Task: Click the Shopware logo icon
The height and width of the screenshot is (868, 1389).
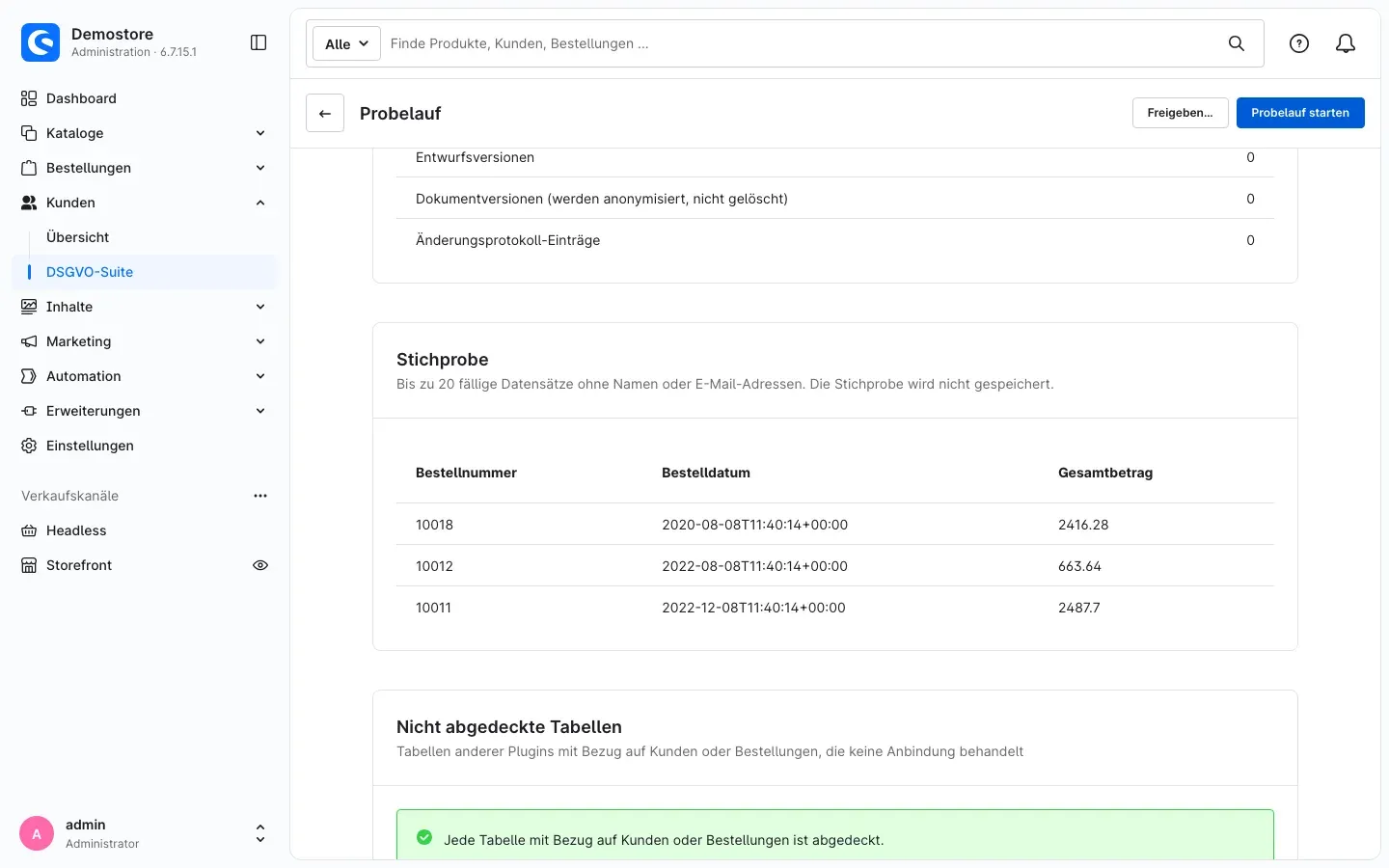Action: point(41,42)
